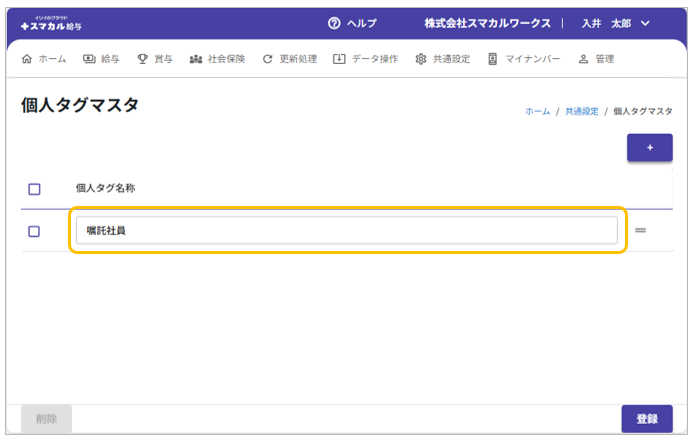
Task: Click the 更新処理 refresh icon
Action: pos(267,59)
